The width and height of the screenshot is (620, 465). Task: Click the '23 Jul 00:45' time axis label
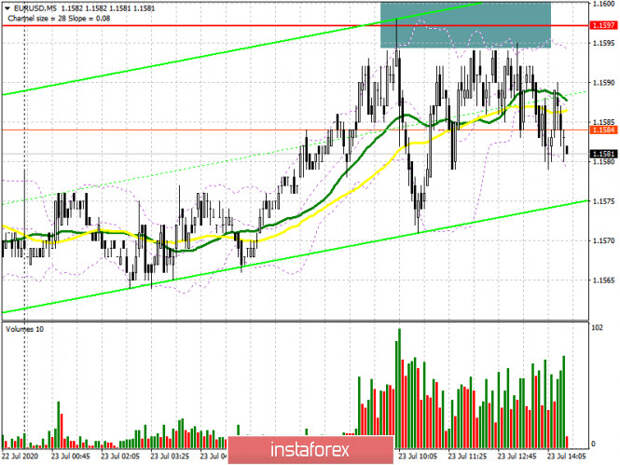pos(71,456)
